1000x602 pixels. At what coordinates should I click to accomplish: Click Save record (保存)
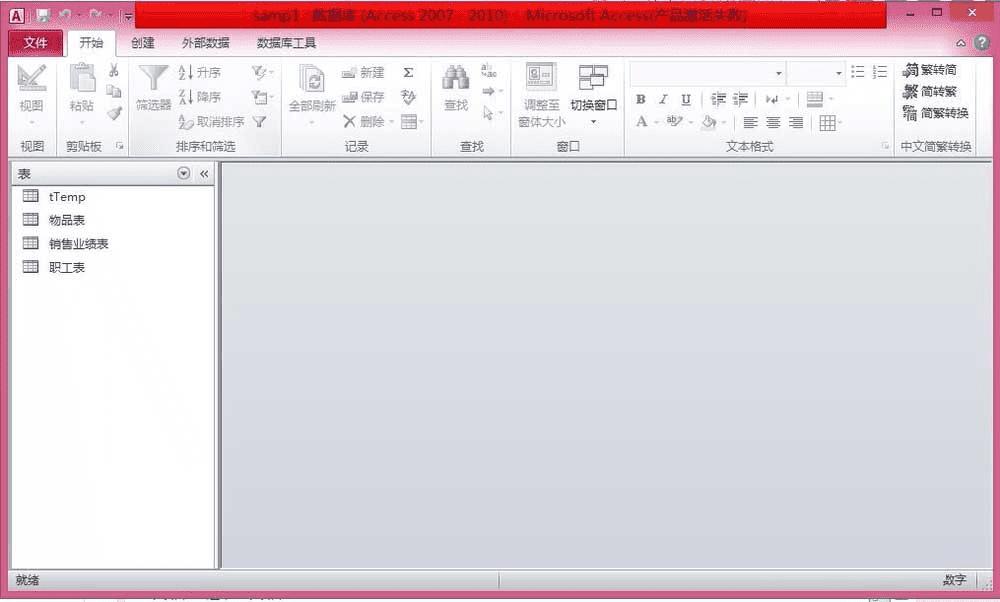(x=363, y=97)
